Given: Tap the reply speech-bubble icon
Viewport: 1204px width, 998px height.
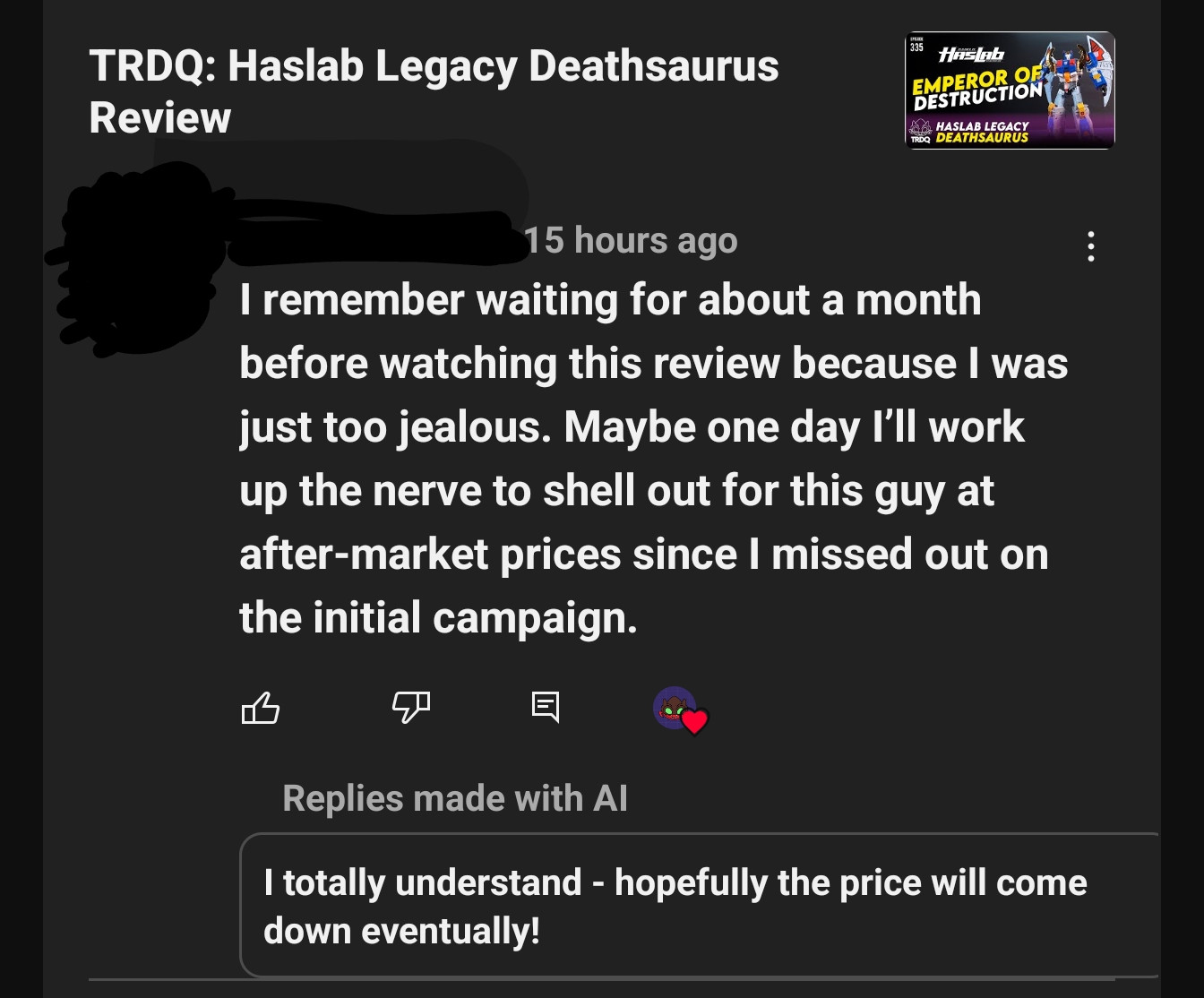Looking at the screenshot, I should (x=546, y=707).
